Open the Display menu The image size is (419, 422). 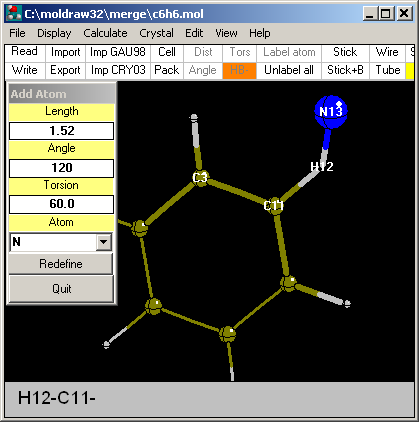tap(54, 33)
